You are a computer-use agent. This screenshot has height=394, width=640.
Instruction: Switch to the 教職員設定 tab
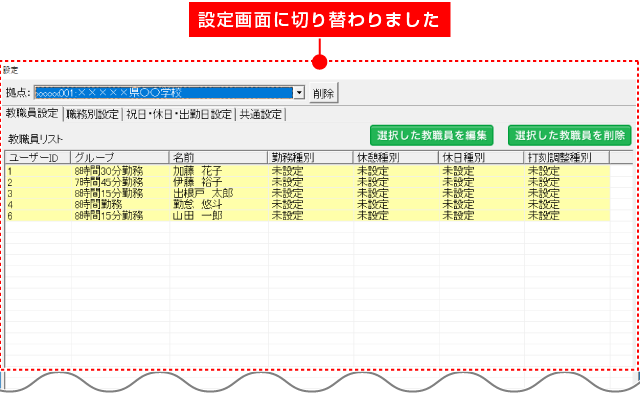(32, 114)
